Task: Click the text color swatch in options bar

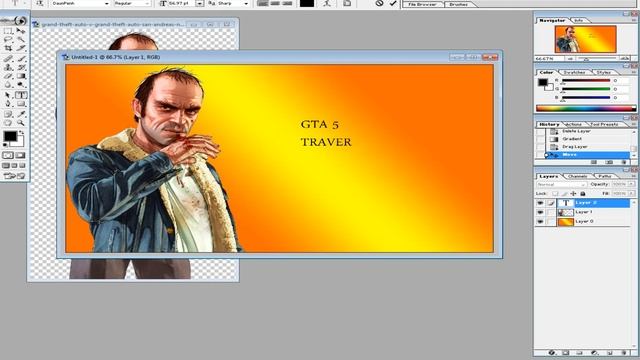Action: coord(307,3)
